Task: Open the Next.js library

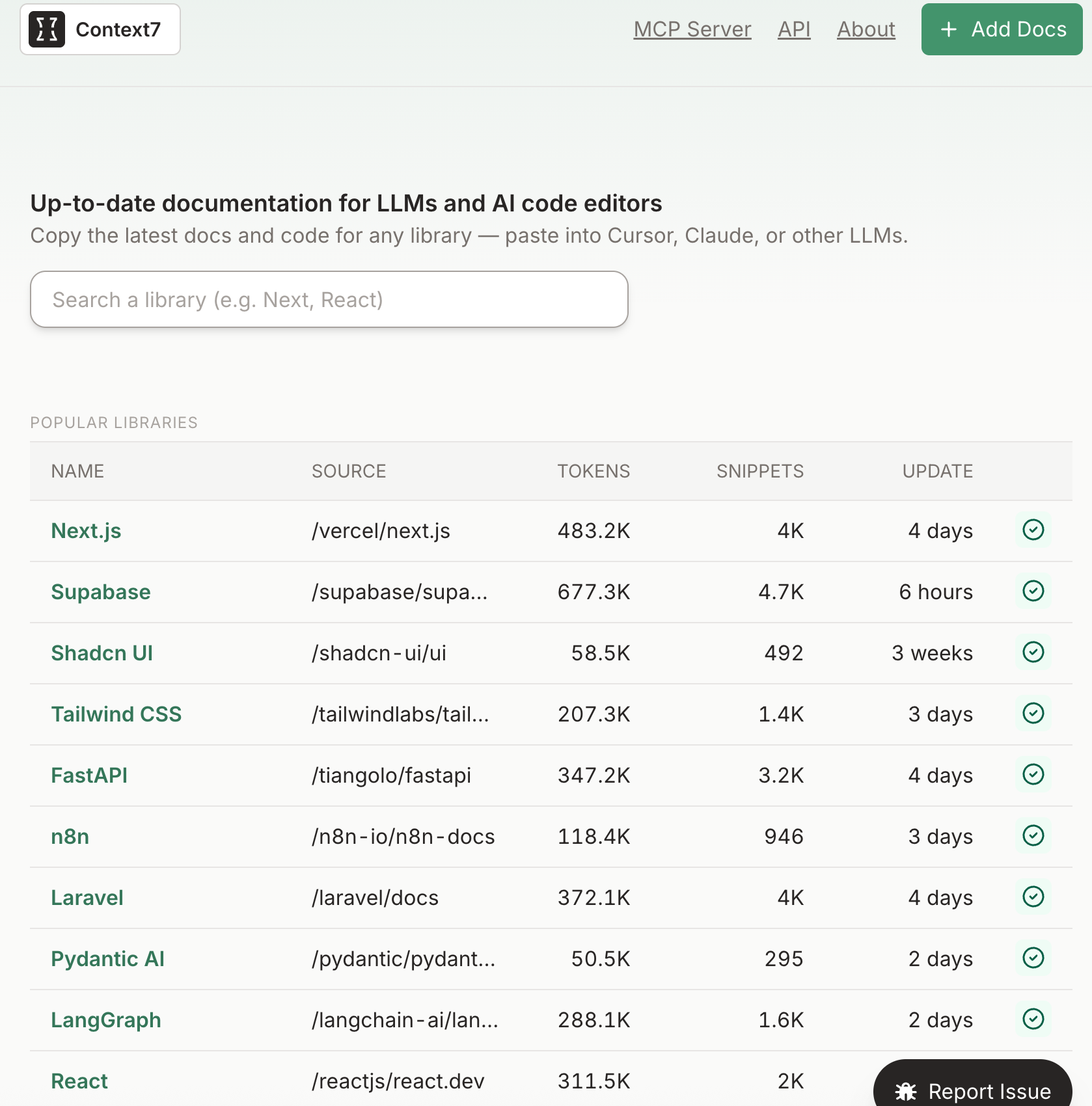Action: pyautogui.click(x=87, y=531)
